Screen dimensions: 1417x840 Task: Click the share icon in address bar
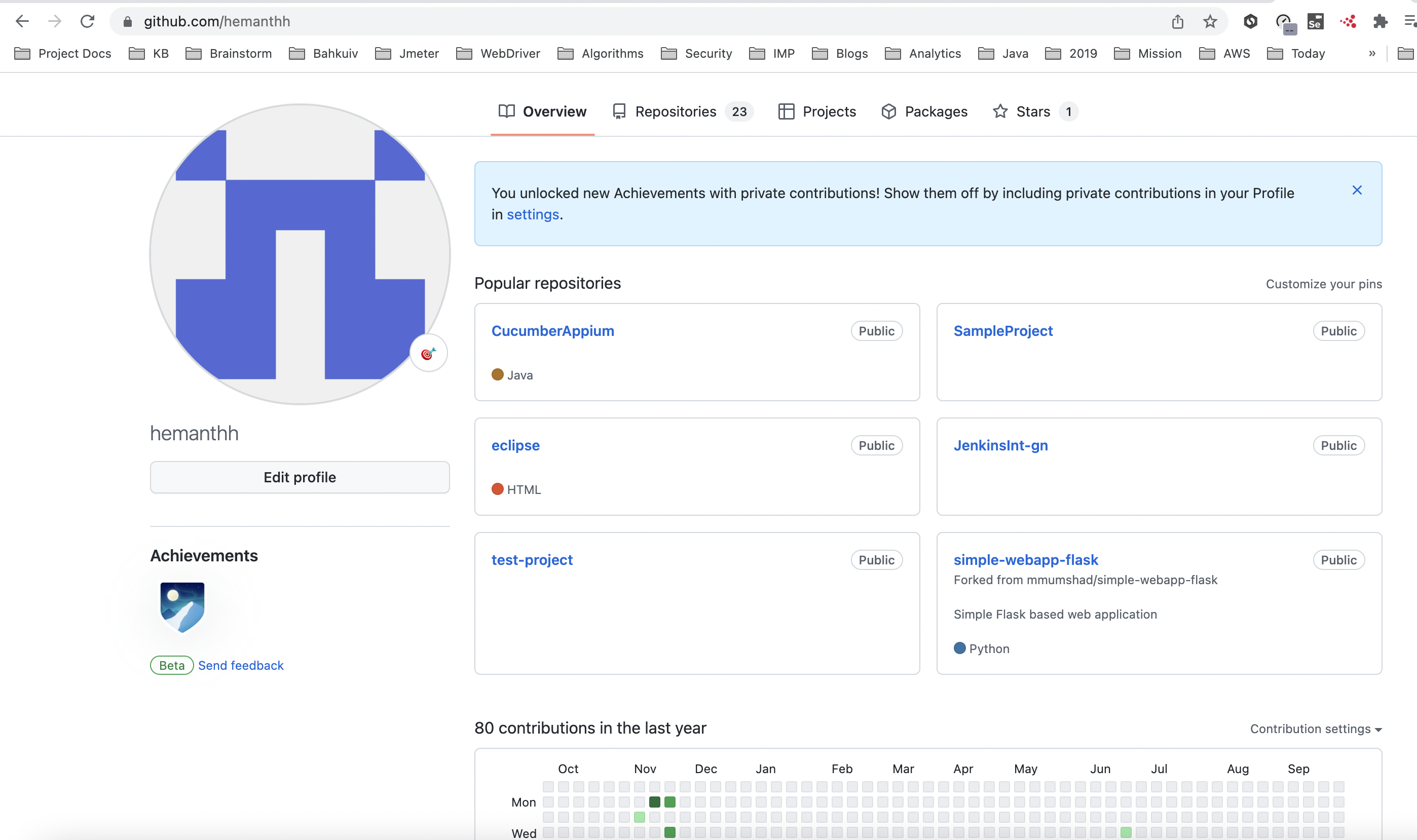pos(1177,21)
